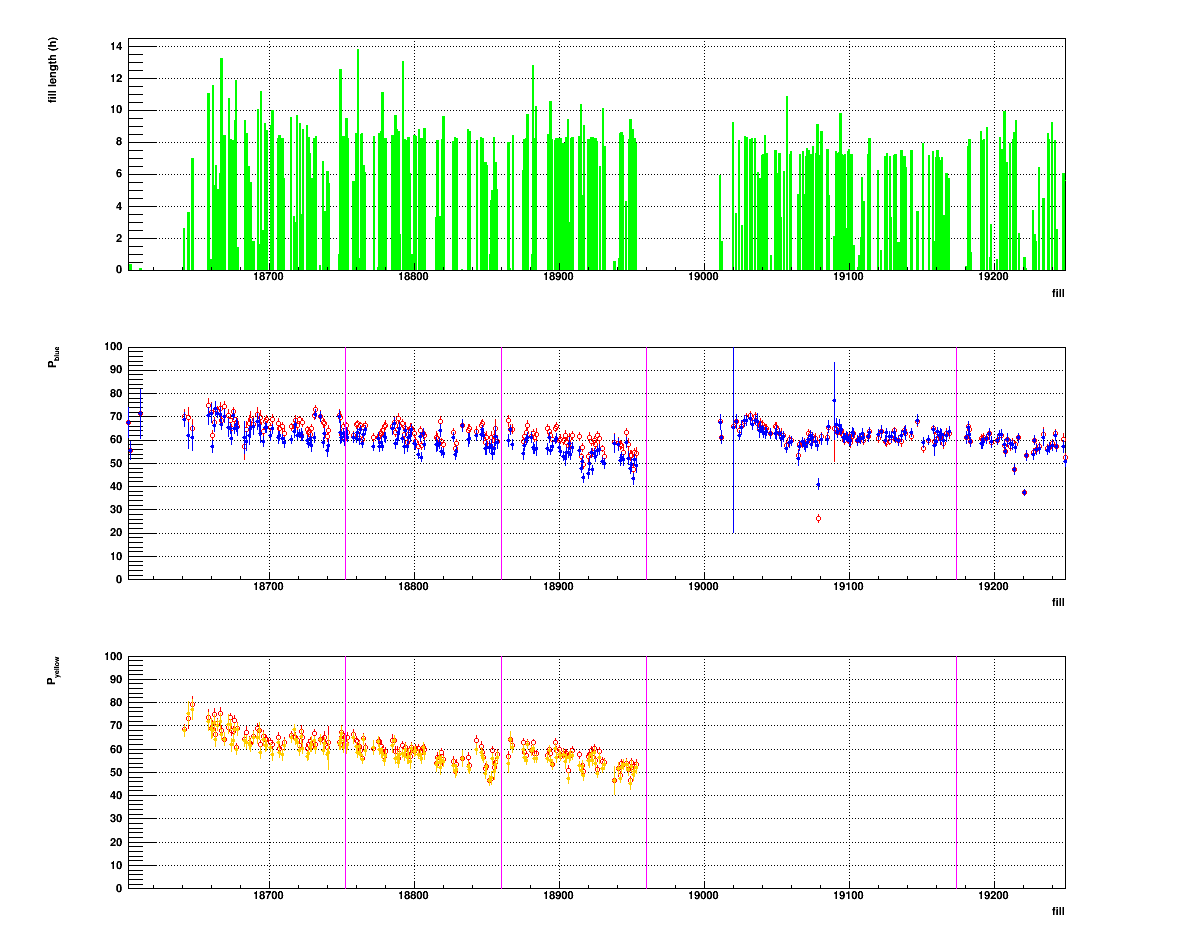Click the highest P_yellow point near 80
This screenshot has height=928, width=1196.
click(x=192, y=703)
